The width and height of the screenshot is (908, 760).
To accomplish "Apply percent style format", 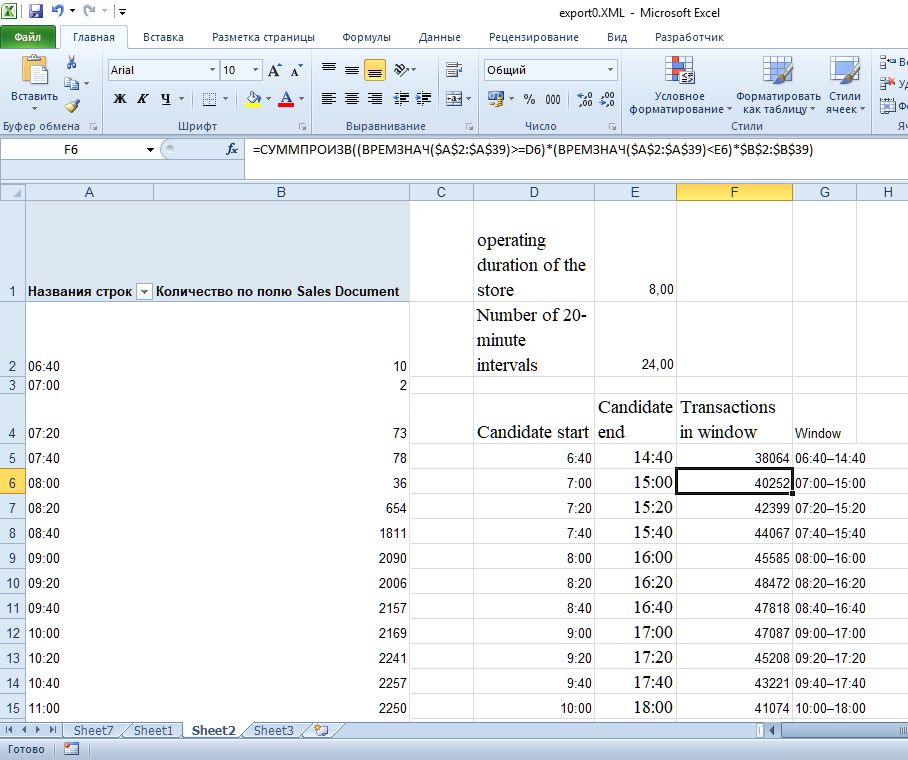I will point(529,99).
